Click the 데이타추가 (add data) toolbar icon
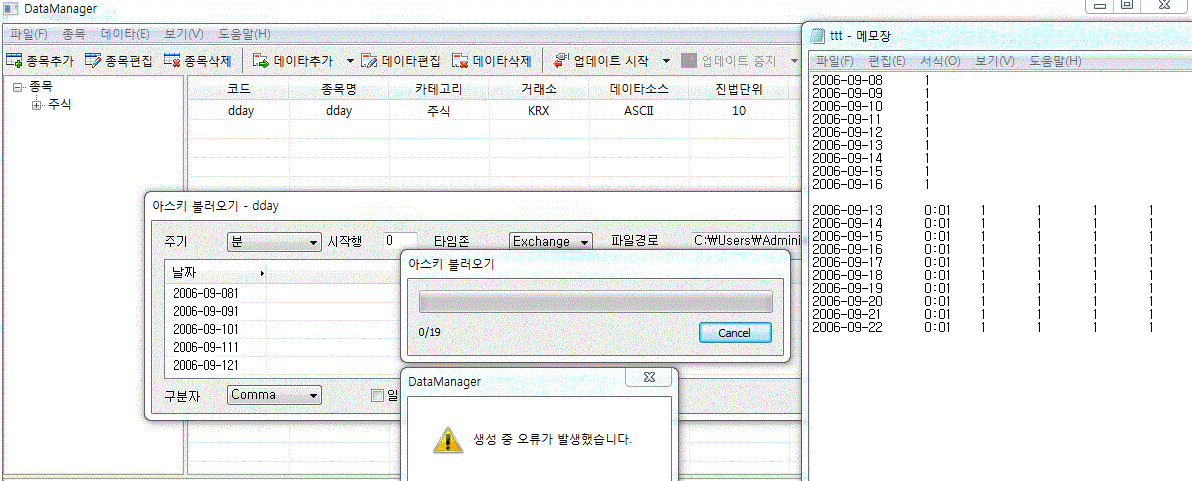 coord(261,61)
